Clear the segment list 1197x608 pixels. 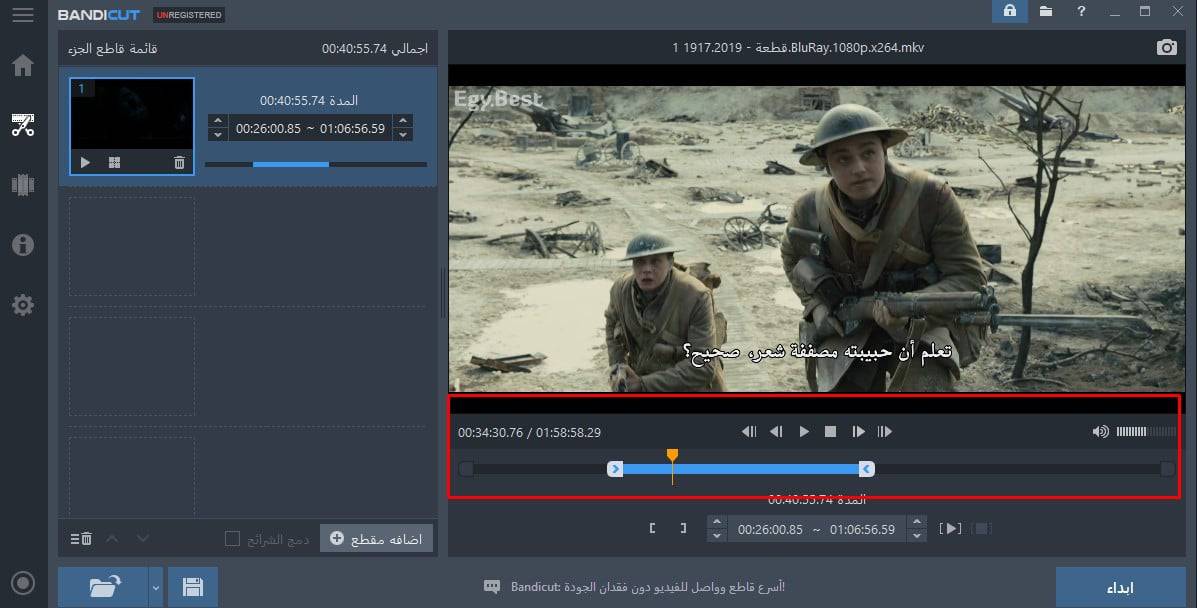[82, 538]
